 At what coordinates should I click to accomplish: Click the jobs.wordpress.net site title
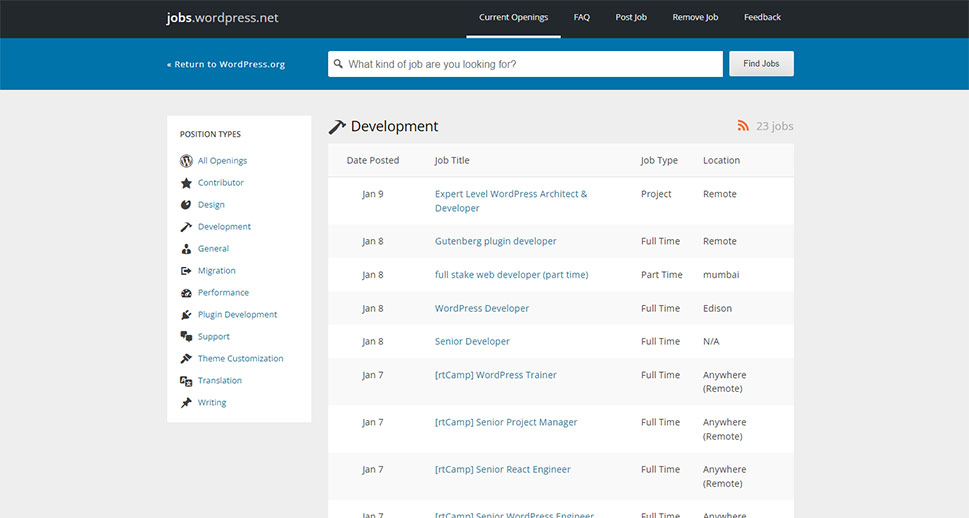pyautogui.click(x=222, y=18)
